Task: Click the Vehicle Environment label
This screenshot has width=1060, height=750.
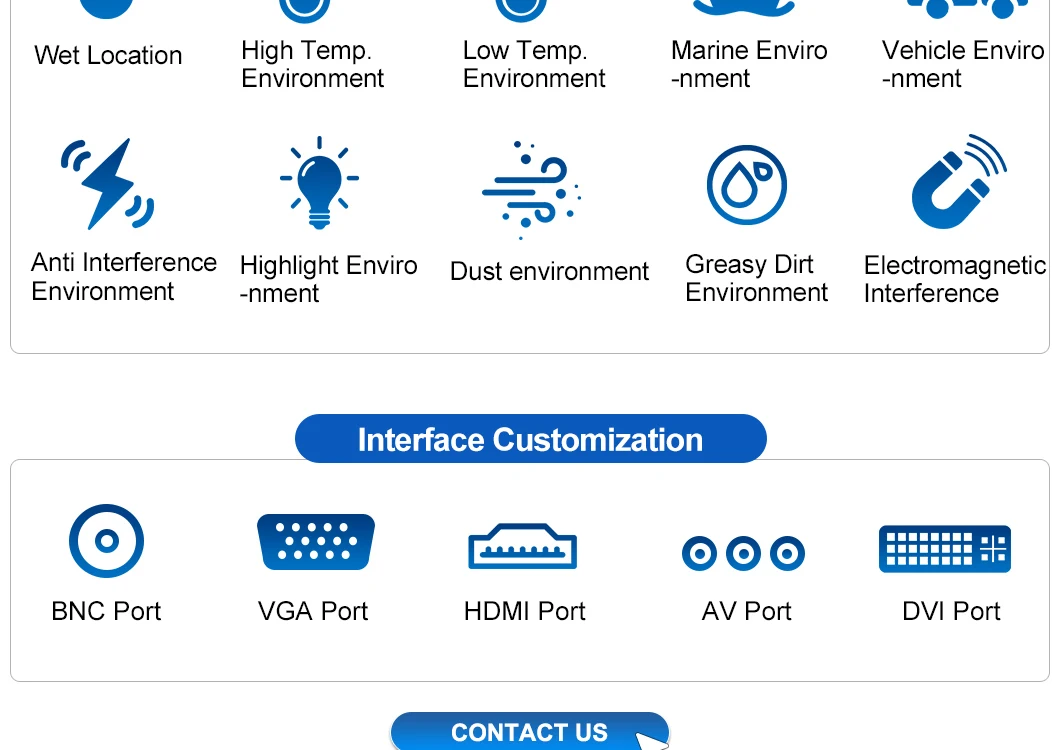Action: (962, 65)
